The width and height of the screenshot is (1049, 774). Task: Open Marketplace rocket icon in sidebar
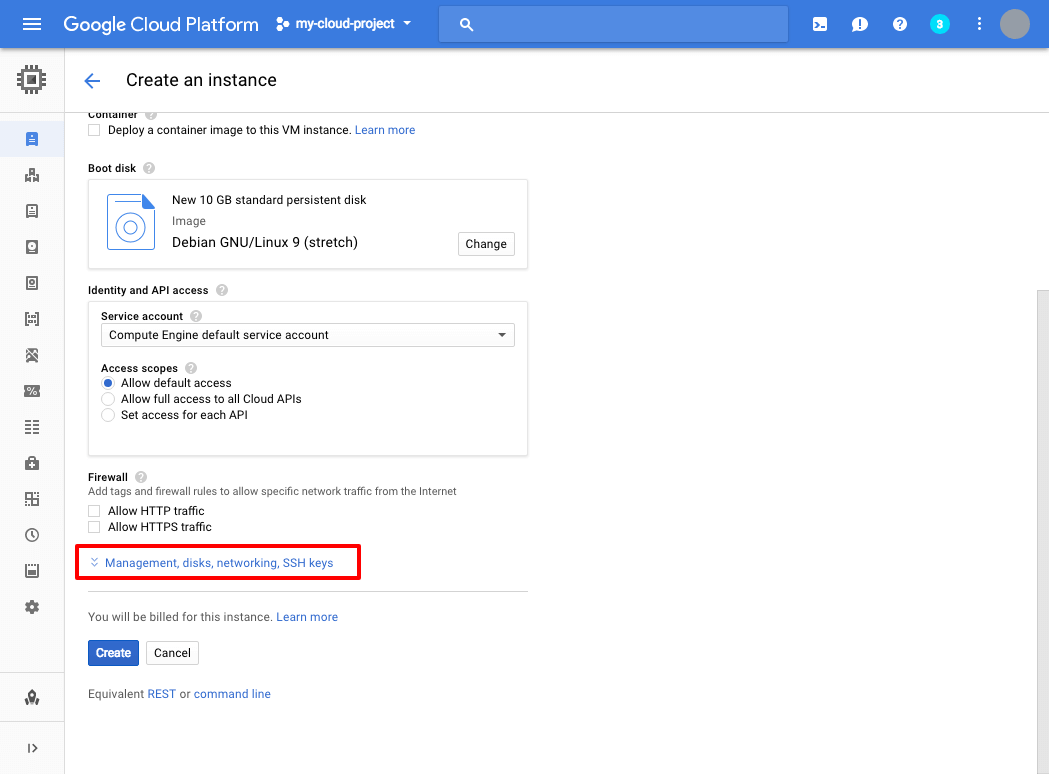pyautogui.click(x=31, y=698)
